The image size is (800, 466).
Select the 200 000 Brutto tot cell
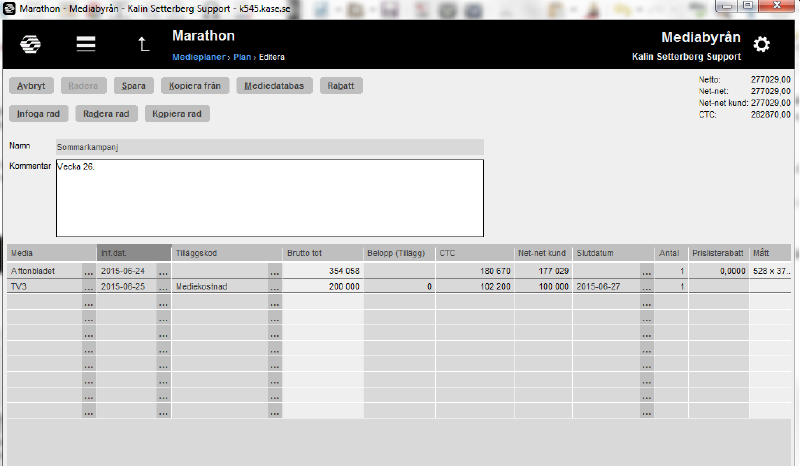(323, 287)
